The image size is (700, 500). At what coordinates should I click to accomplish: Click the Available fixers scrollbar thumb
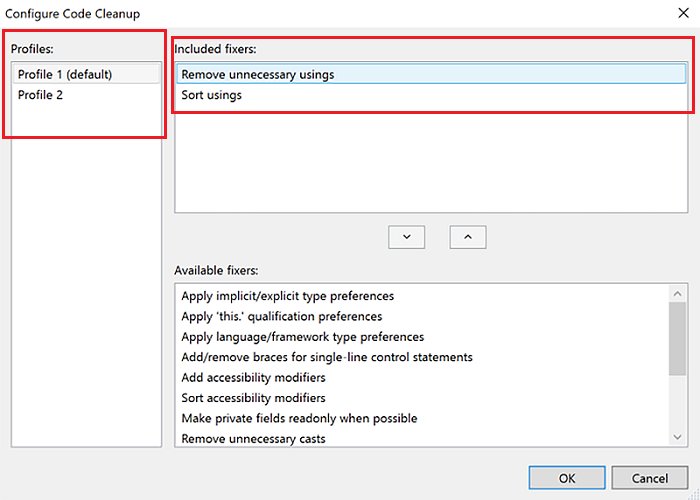point(677,339)
